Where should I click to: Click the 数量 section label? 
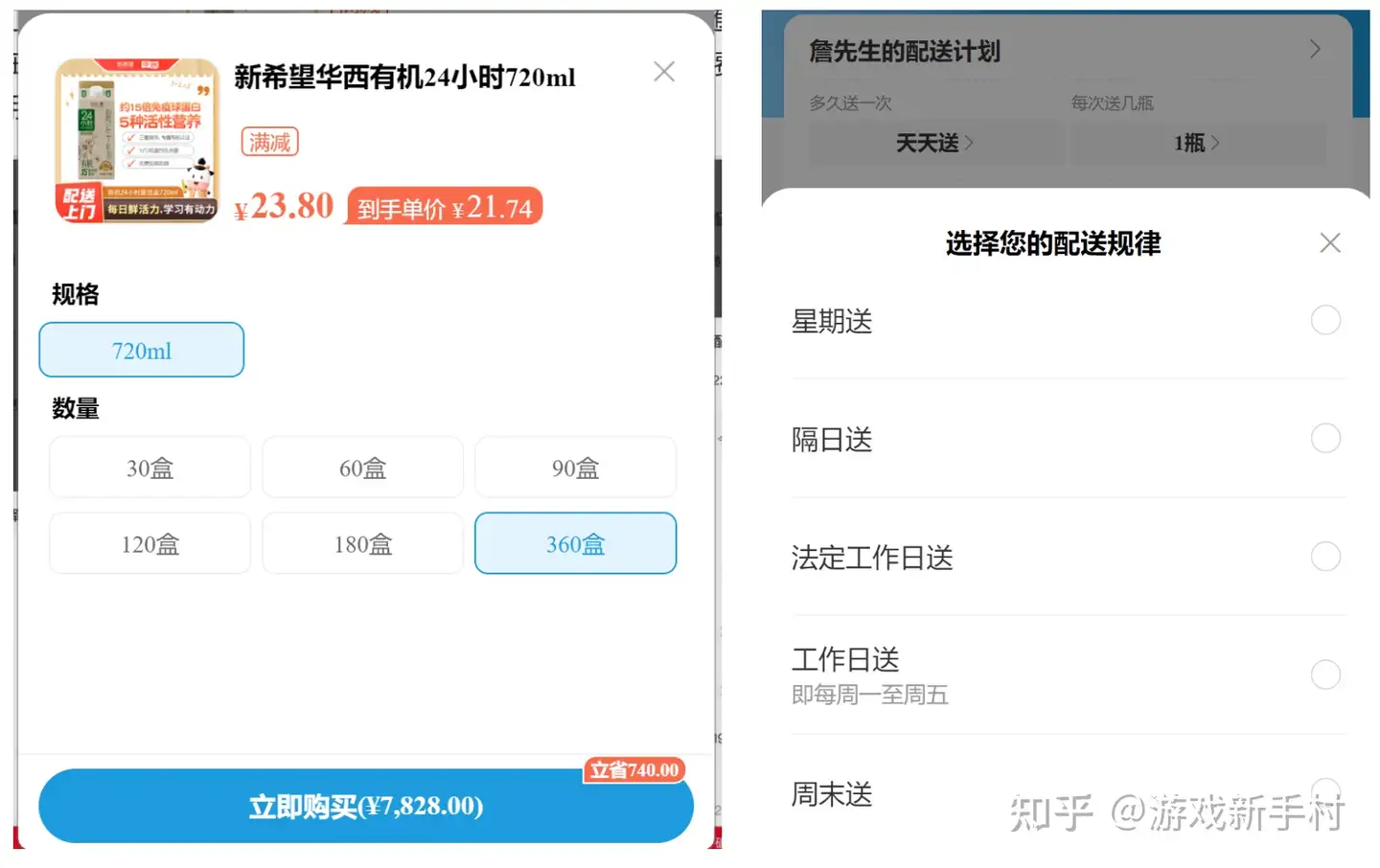click(76, 408)
